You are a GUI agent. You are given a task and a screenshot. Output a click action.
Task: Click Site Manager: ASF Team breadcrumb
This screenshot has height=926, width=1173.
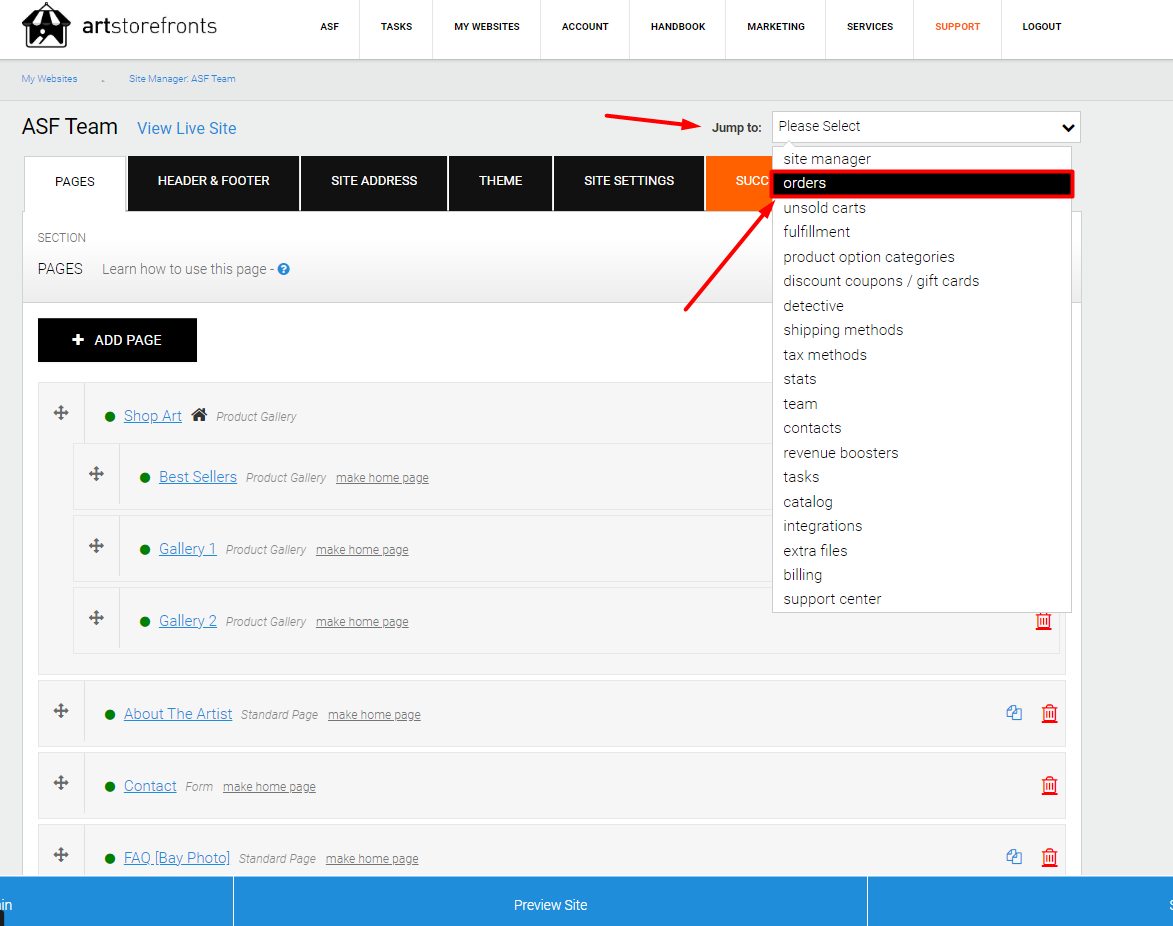click(x=182, y=79)
